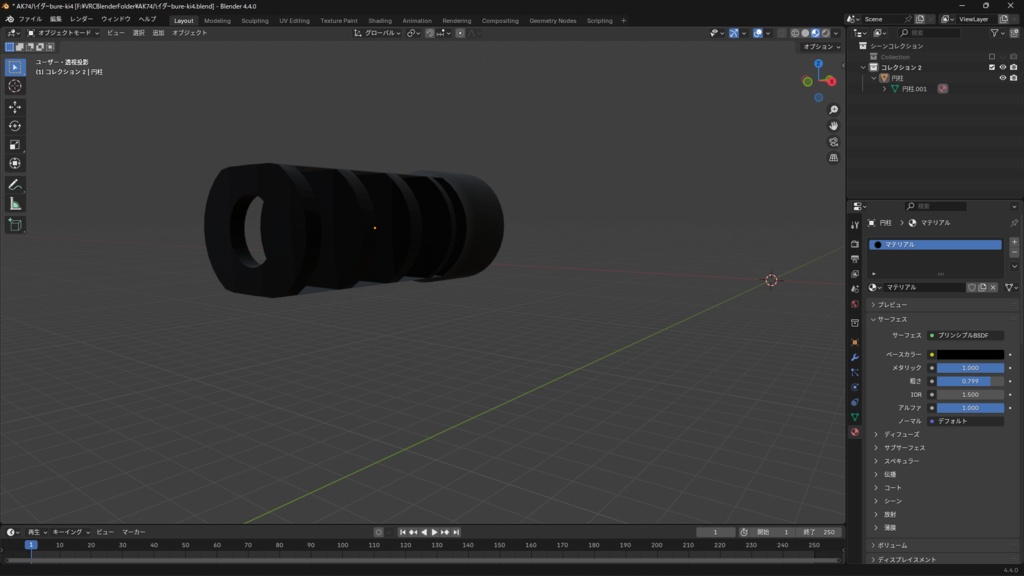The width and height of the screenshot is (1024, 576).
Task: Select the Rotate tool
Action: pyautogui.click(x=15, y=126)
